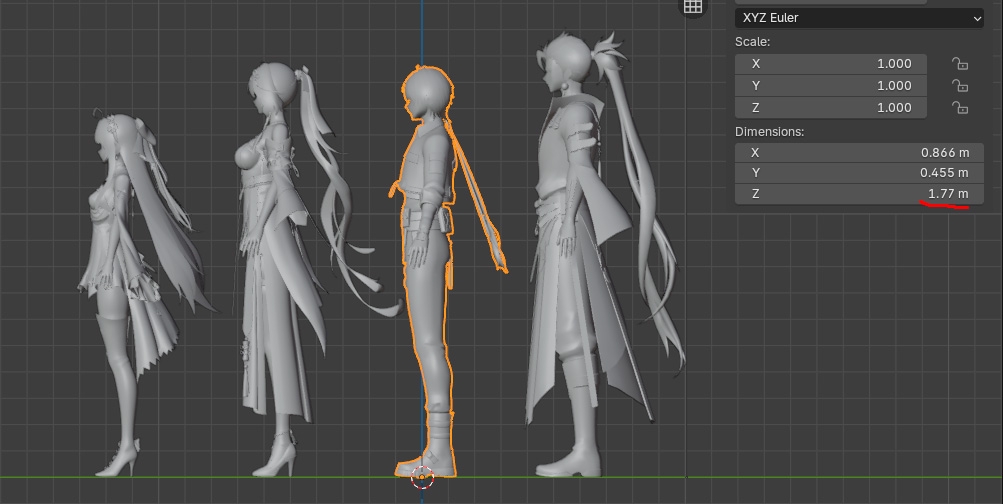Toggle the lock for Scale Z
1003x504 pixels.
(x=960, y=107)
